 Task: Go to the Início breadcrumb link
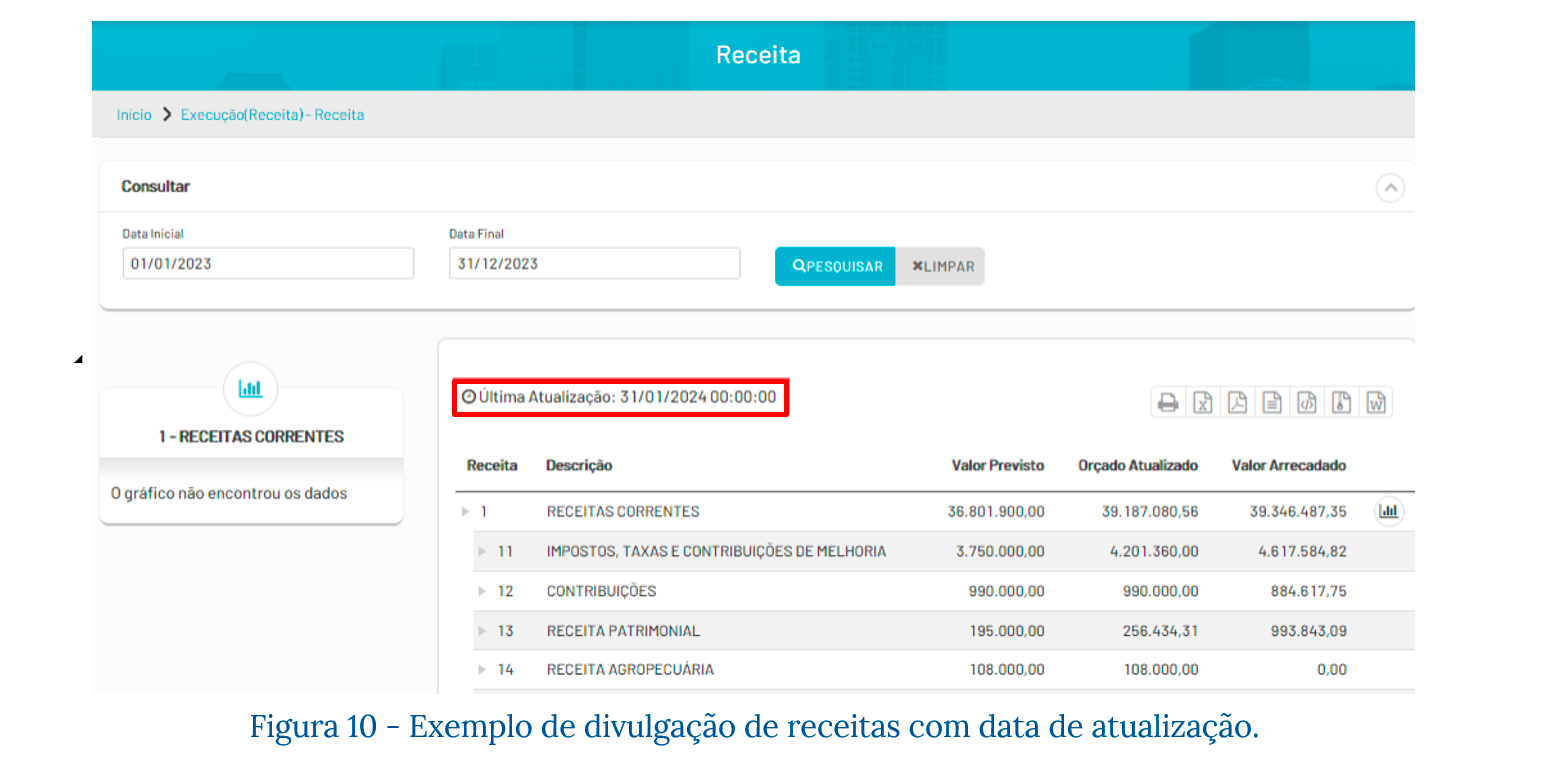click(x=134, y=115)
